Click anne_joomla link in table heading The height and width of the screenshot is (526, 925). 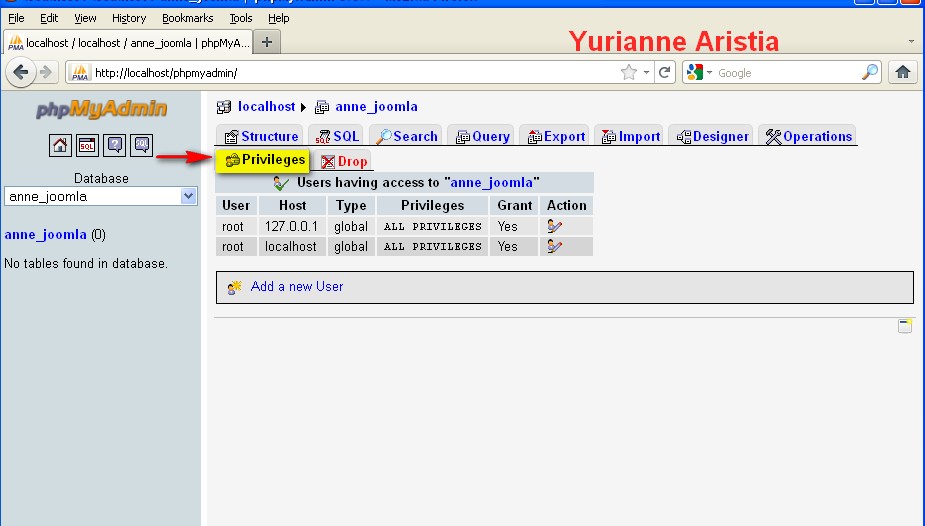pyautogui.click(x=491, y=183)
